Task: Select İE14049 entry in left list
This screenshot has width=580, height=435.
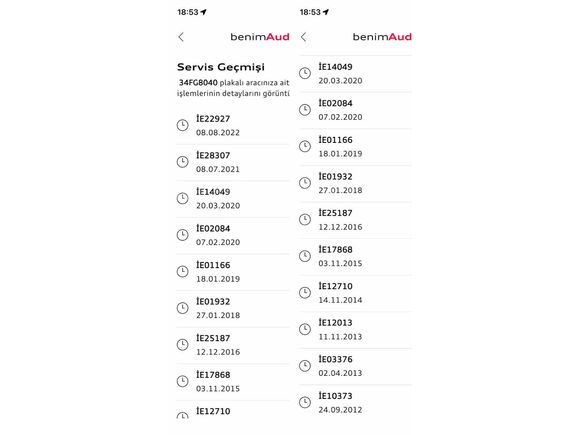Action: point(233,199)
